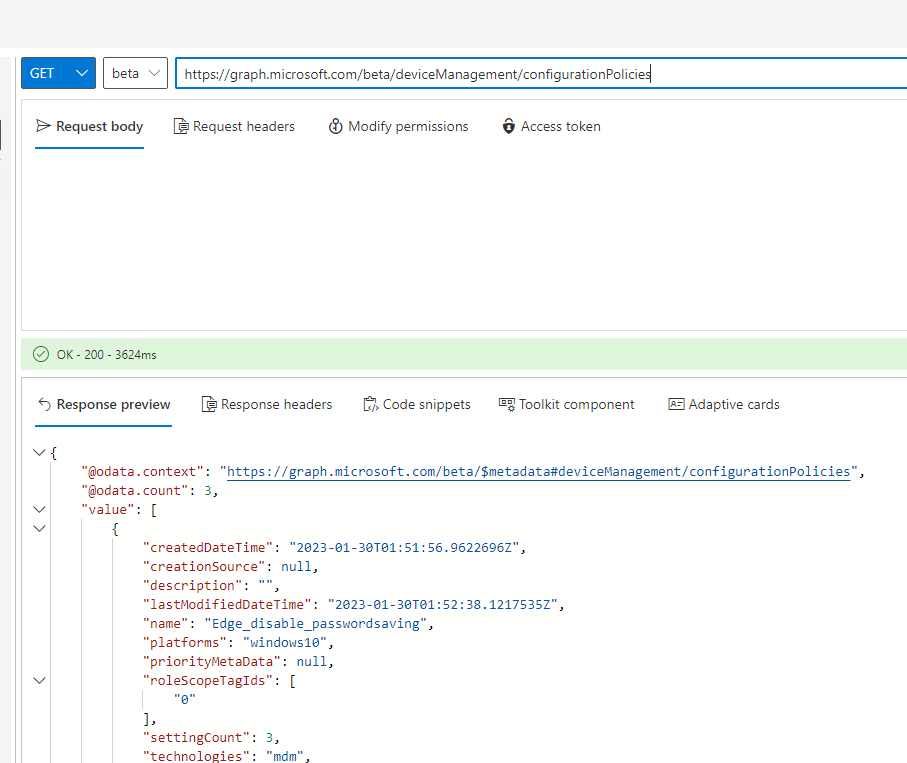The height and width of the screenshot is (763, 907).
Task: Collapse the first policy object in value
Action: pyautogui.click(x=39, y=529)
